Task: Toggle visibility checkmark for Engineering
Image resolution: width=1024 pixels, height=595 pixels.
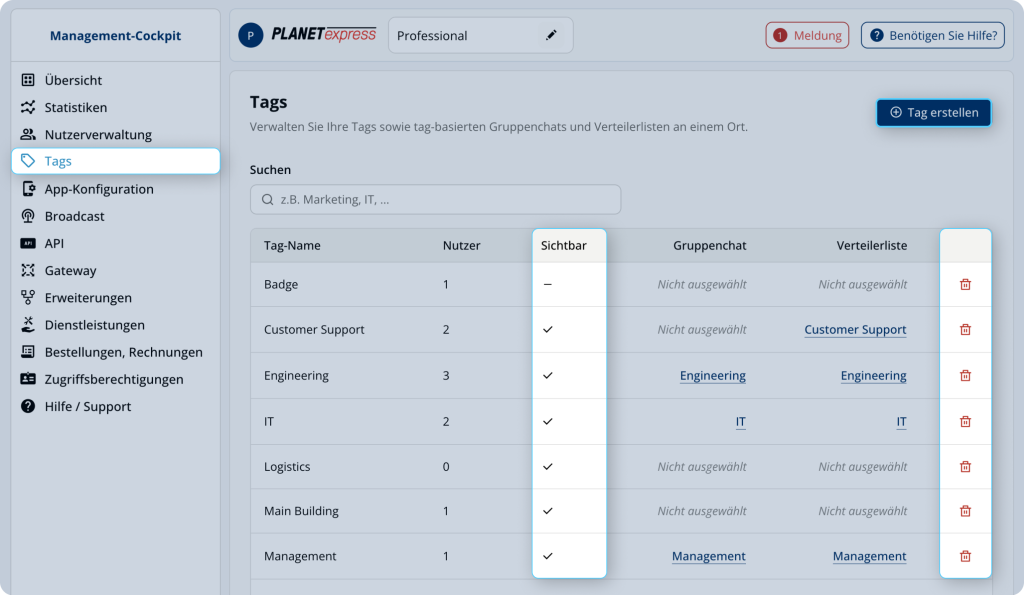Action: pyautogui.click(x=548, y=376)
